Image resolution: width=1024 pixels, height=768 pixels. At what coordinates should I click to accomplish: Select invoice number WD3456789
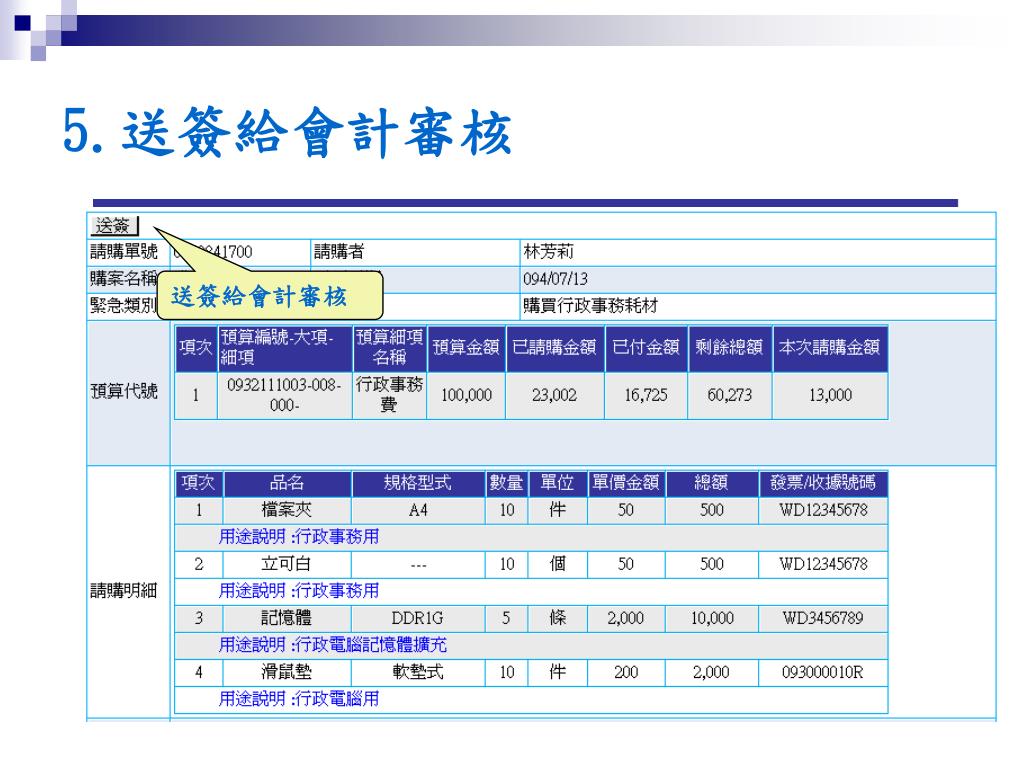click(x=823, y=618)
